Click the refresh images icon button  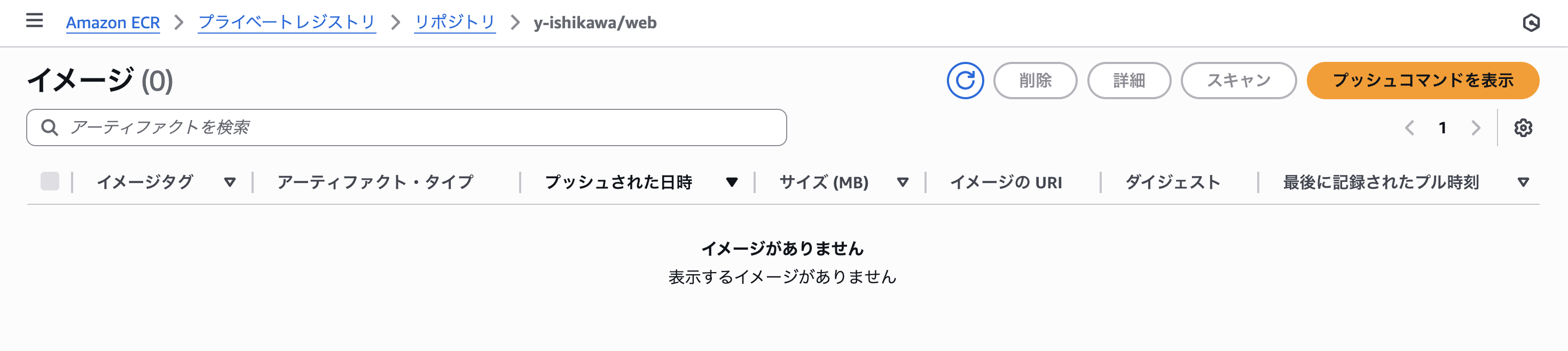pyautogui.click(x=965, y=81)
